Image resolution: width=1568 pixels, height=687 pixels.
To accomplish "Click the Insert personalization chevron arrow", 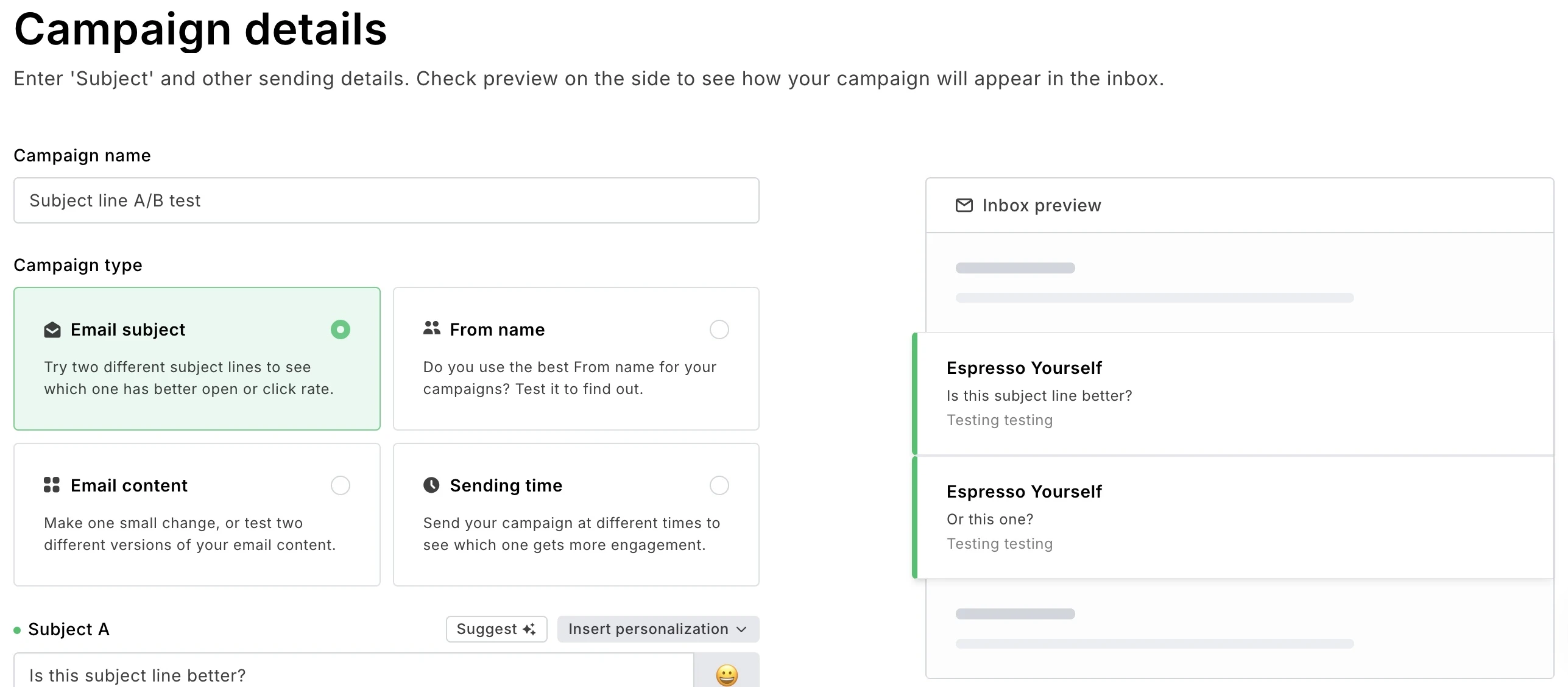I will [x=741, y=629].
